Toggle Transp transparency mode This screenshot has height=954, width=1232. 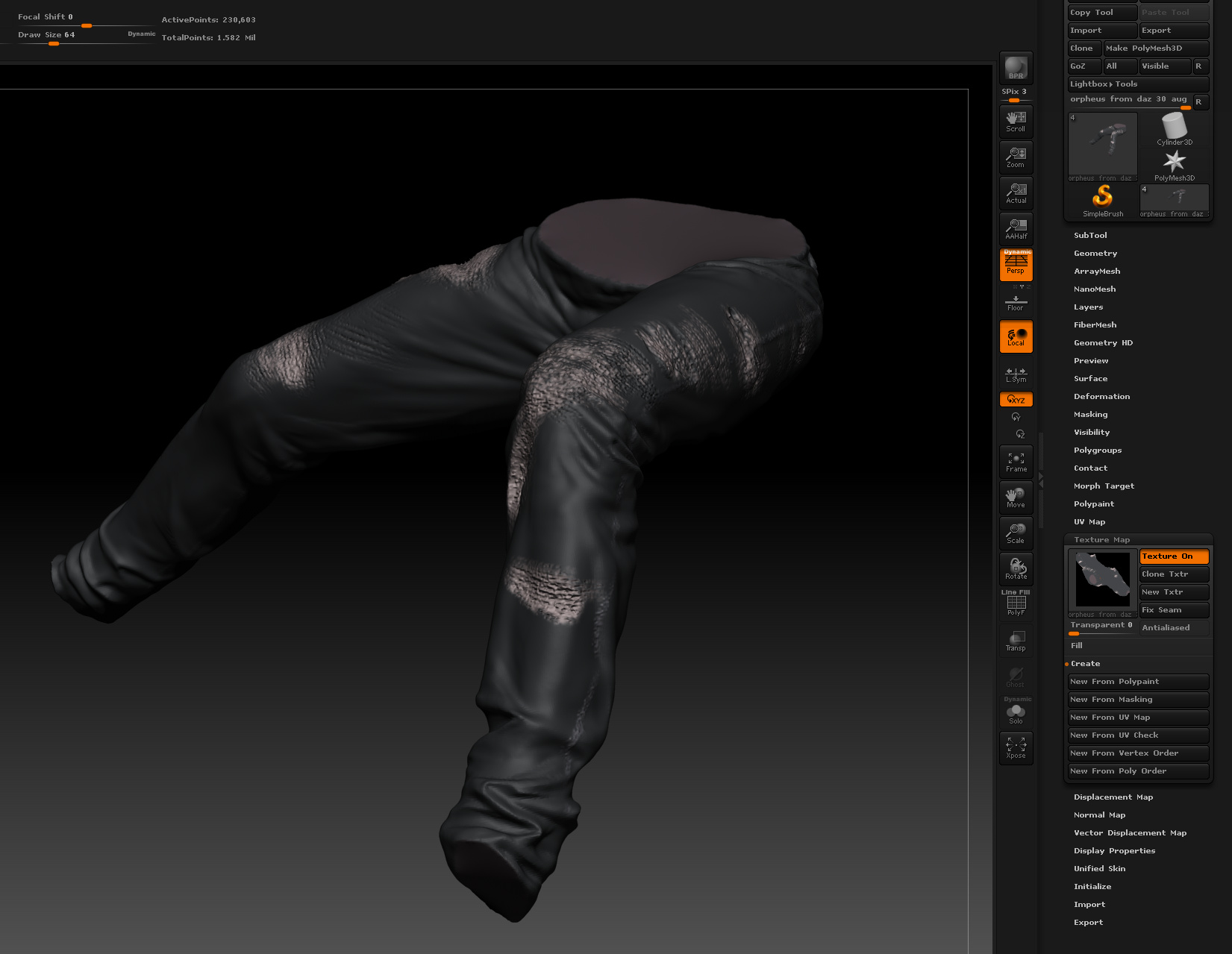pyautogui.click(x=1016, y=641)
